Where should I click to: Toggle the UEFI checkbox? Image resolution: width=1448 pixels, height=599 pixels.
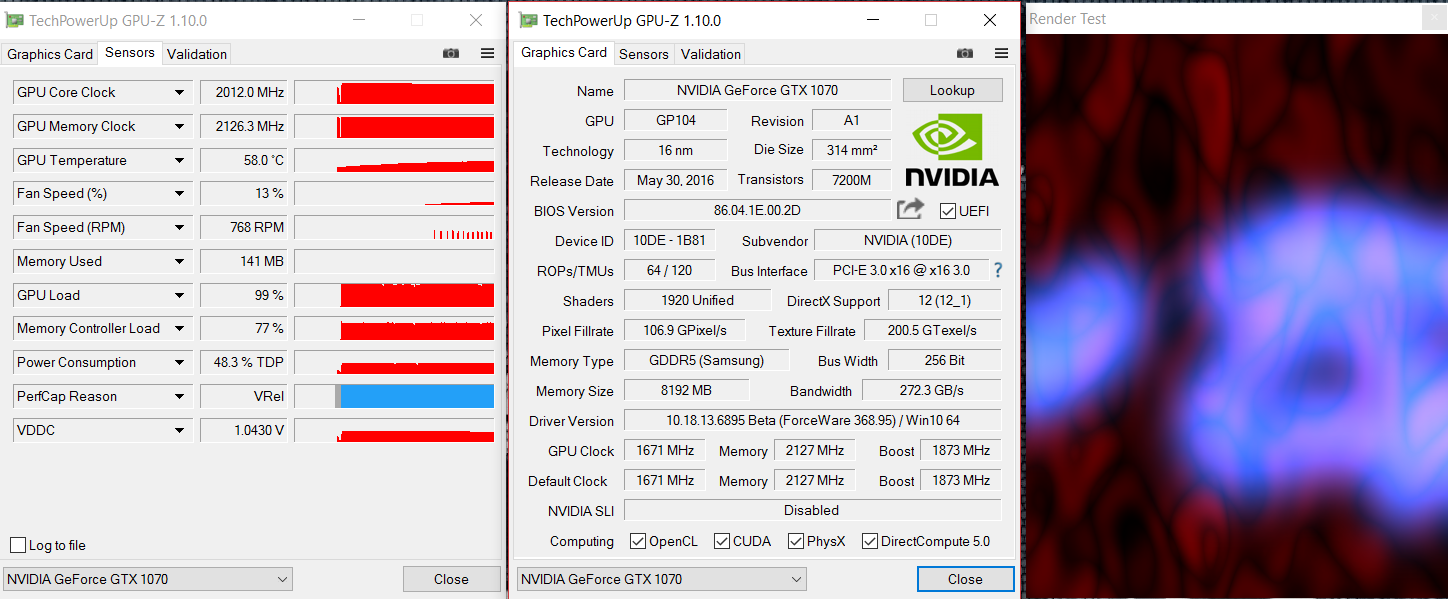point(948,211)
